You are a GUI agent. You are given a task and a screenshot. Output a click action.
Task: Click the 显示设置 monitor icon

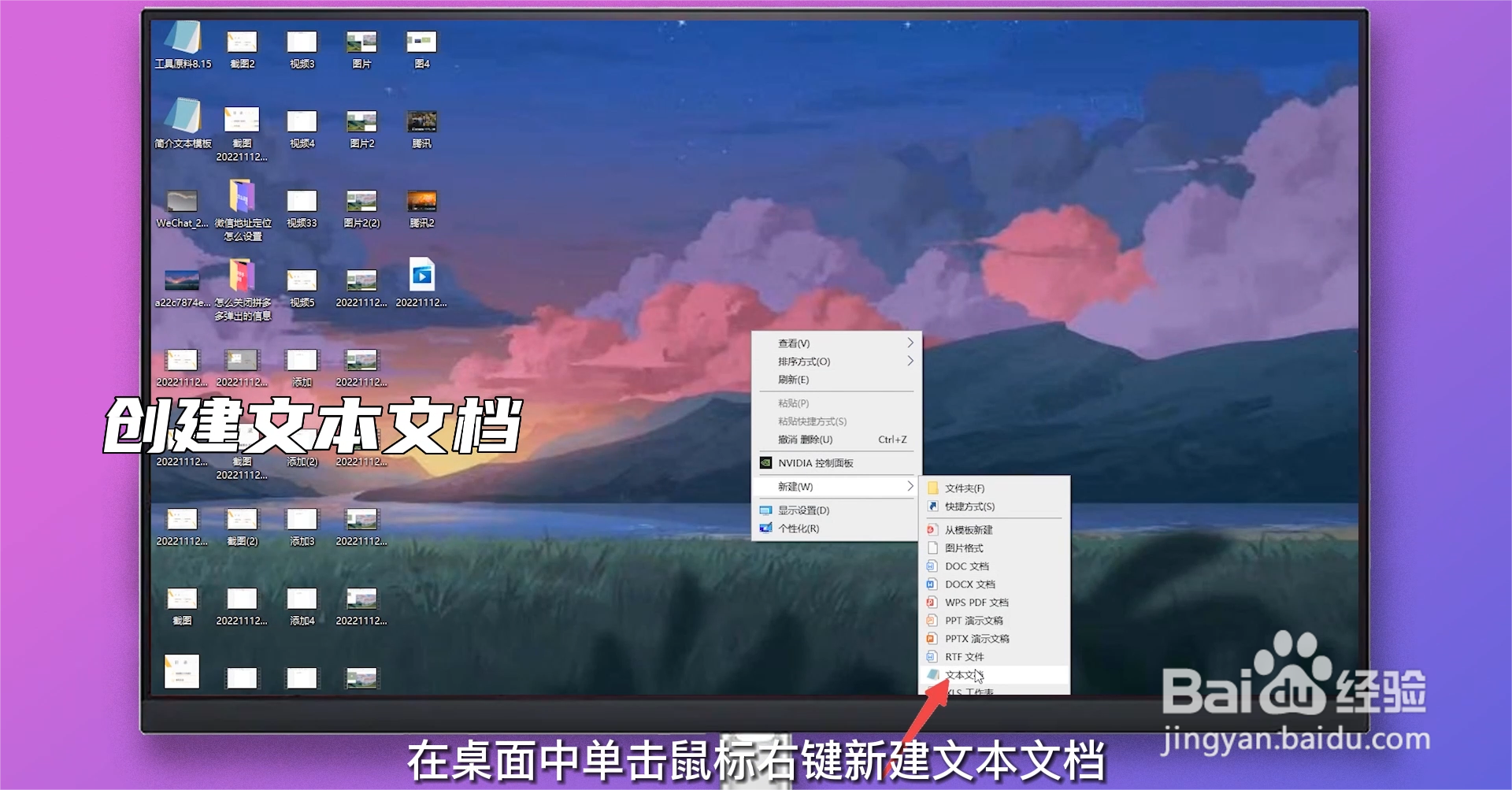click(x=765, y=510)
